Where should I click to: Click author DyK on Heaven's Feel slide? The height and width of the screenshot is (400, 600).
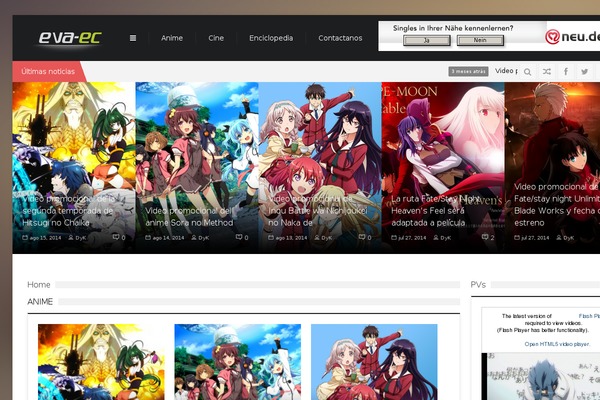coord(445,238)
